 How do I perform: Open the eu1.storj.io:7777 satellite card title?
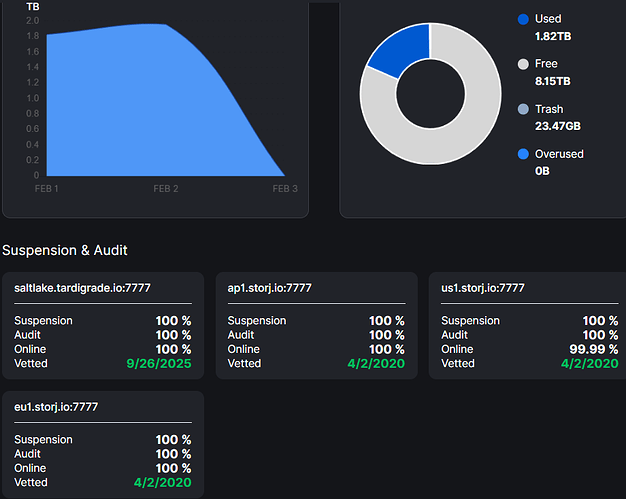click(x=56, y=406)
